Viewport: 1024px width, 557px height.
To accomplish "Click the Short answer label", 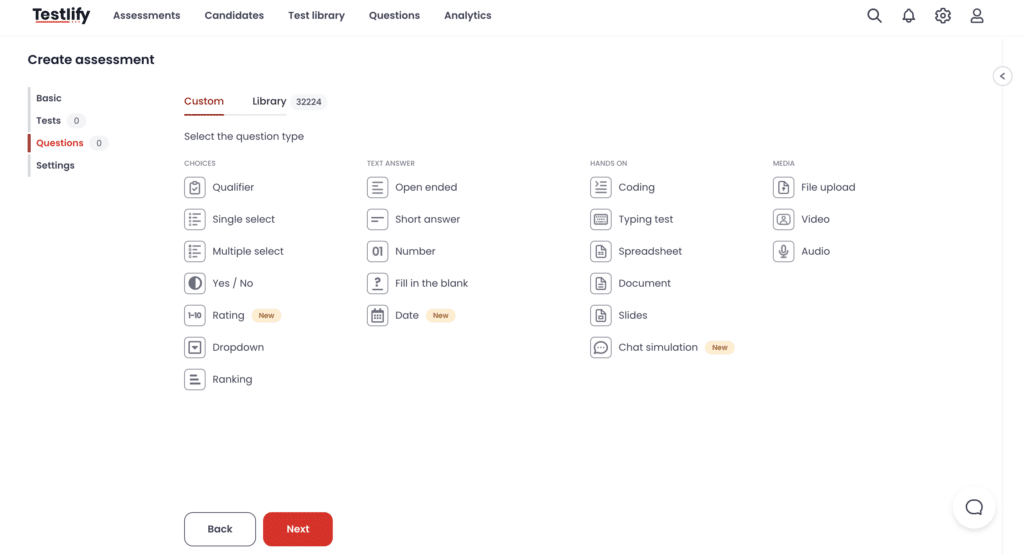I will pyautogui.click(x=428, y=219).
